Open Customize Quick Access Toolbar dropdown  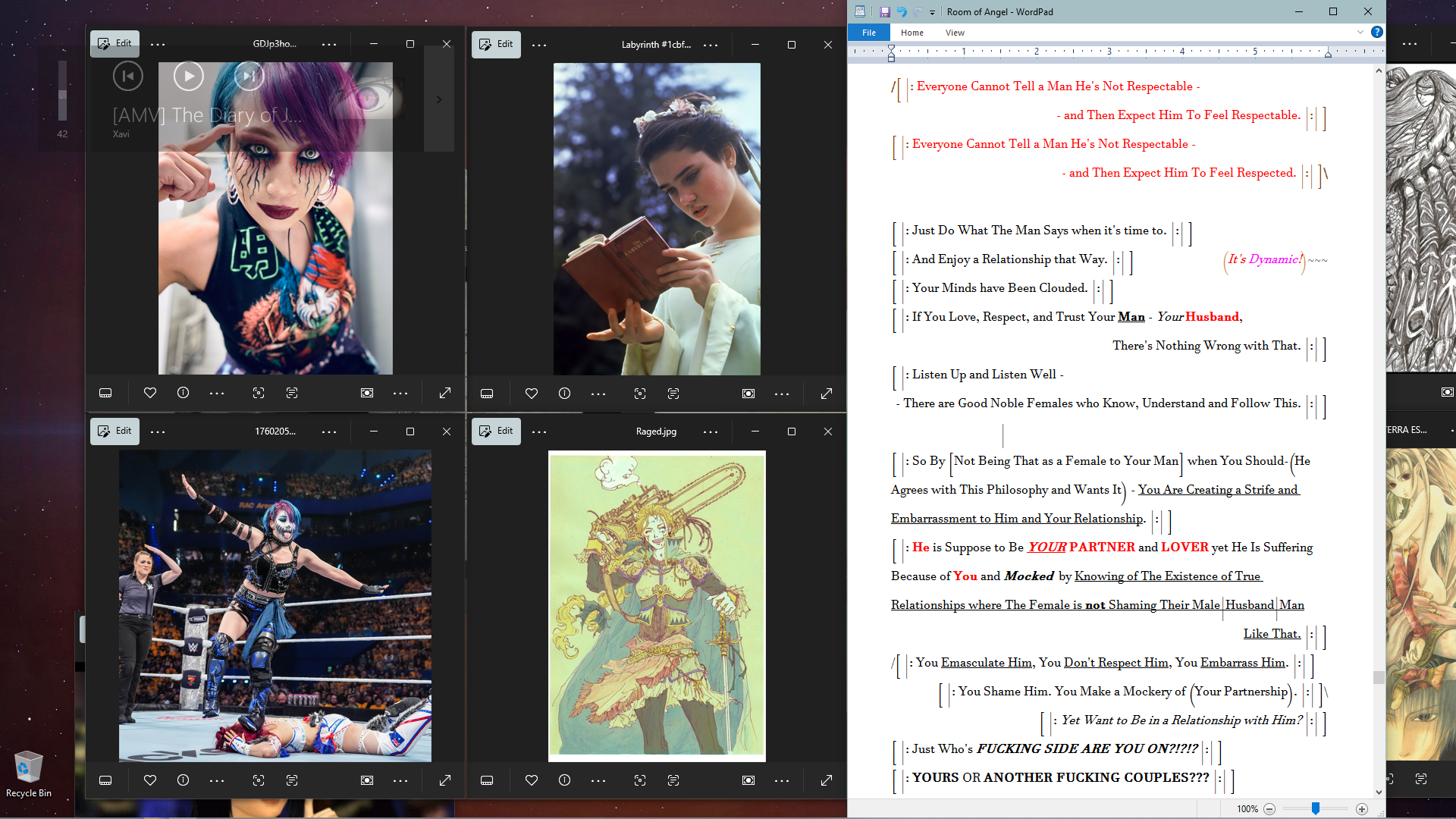[933, 12]
